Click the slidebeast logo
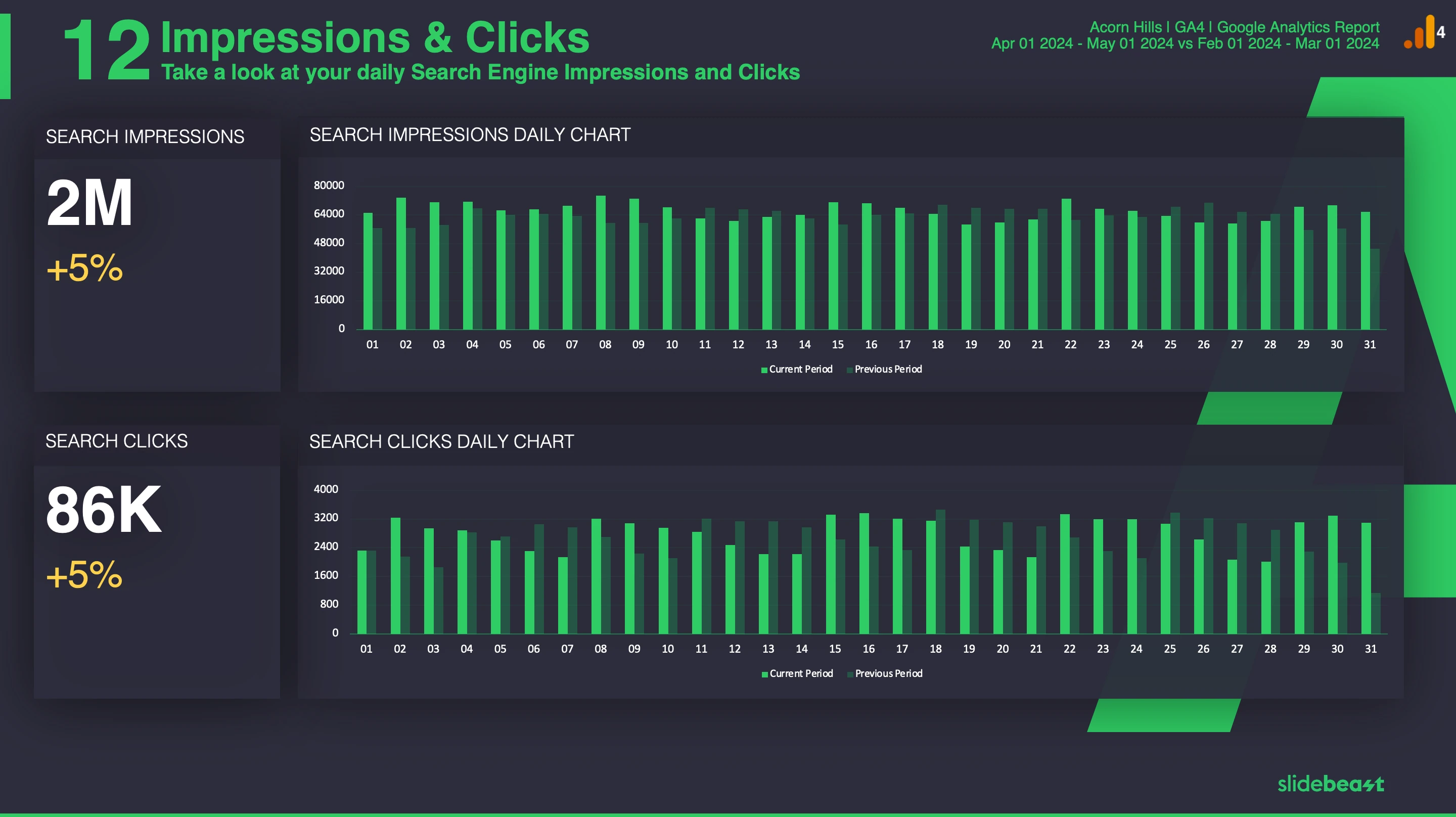This screenshot has height=817, width=1456. [x=1331, y=784]
